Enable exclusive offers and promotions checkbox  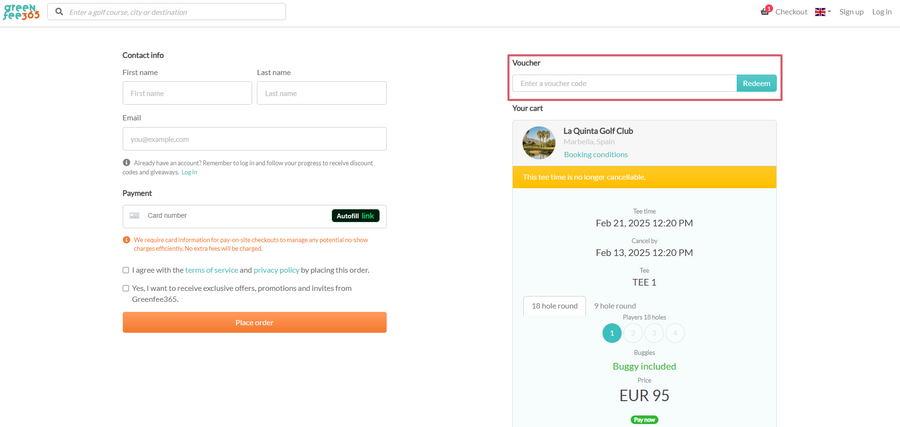(126, 288)
